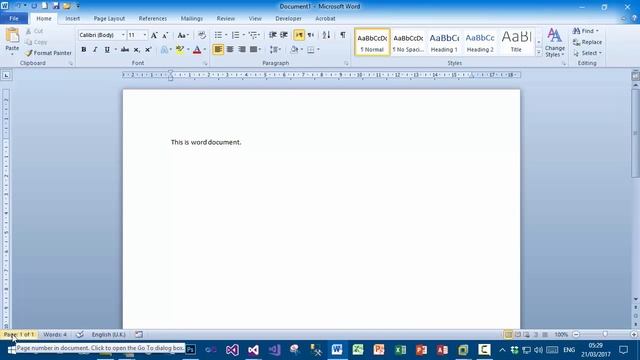The image size is (640, 360).
Task: Switch to the Review tab
Action: (x=226, y=18)
